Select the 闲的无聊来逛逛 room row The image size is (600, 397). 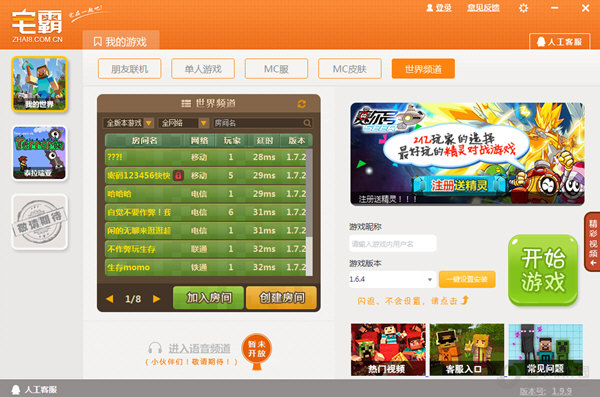pyautogui.click(x=206, y=230)
